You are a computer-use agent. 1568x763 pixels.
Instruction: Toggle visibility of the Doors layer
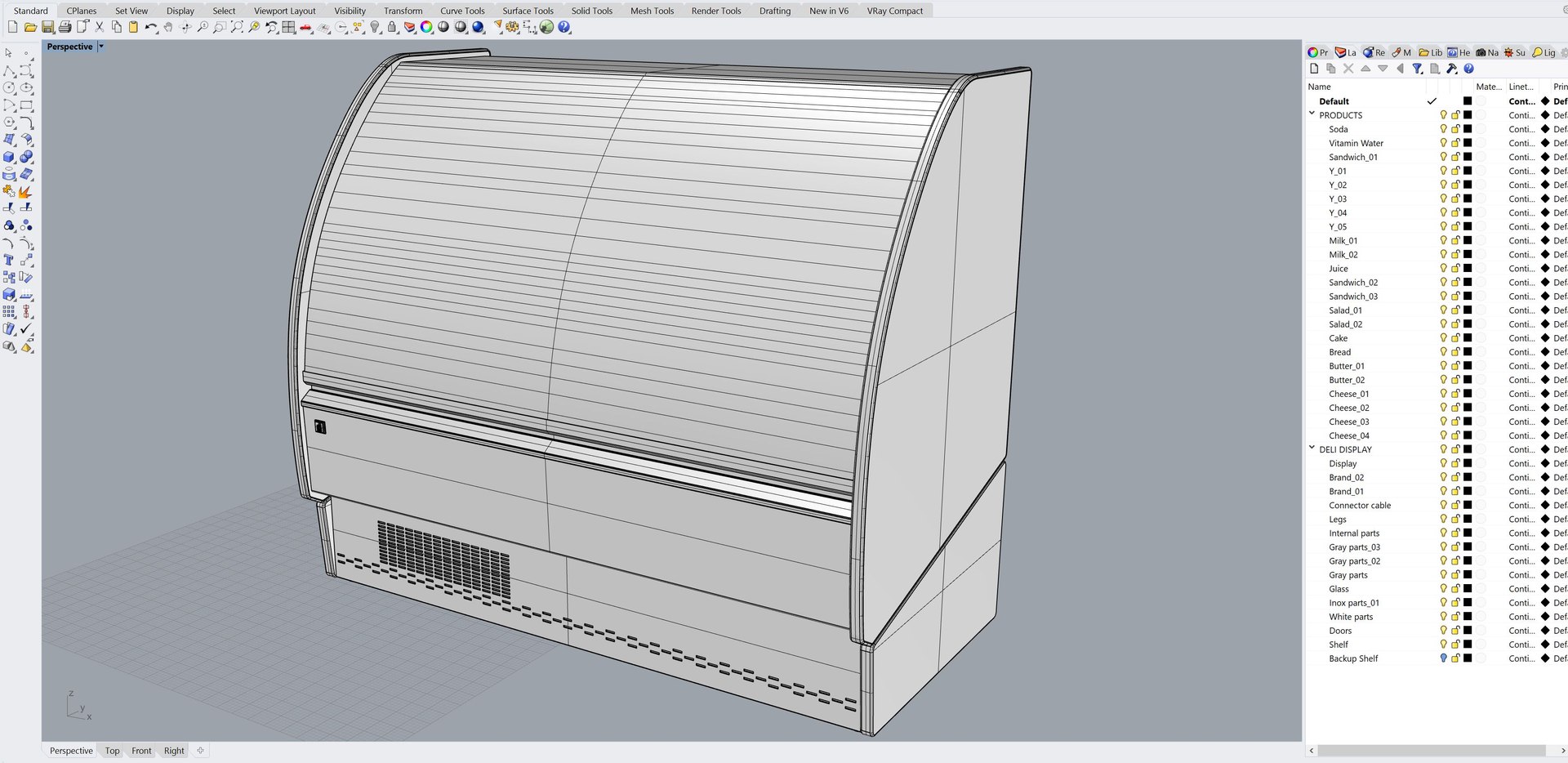point(1443,630)
